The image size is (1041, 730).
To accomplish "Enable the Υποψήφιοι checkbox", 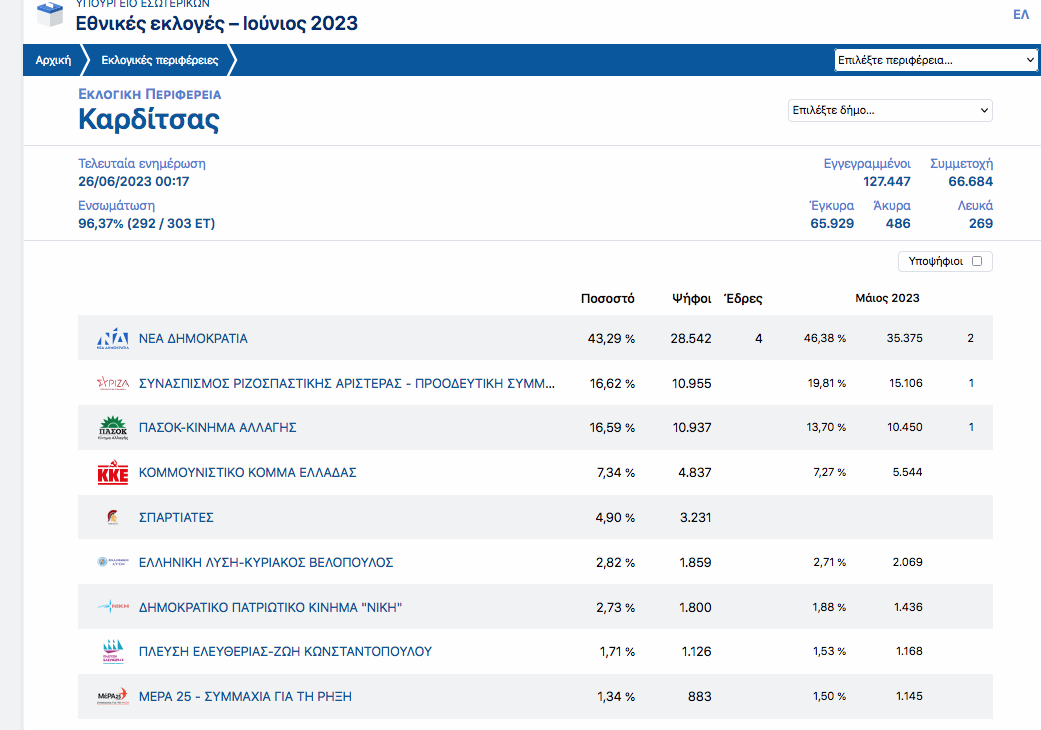I will coord(977,261).
